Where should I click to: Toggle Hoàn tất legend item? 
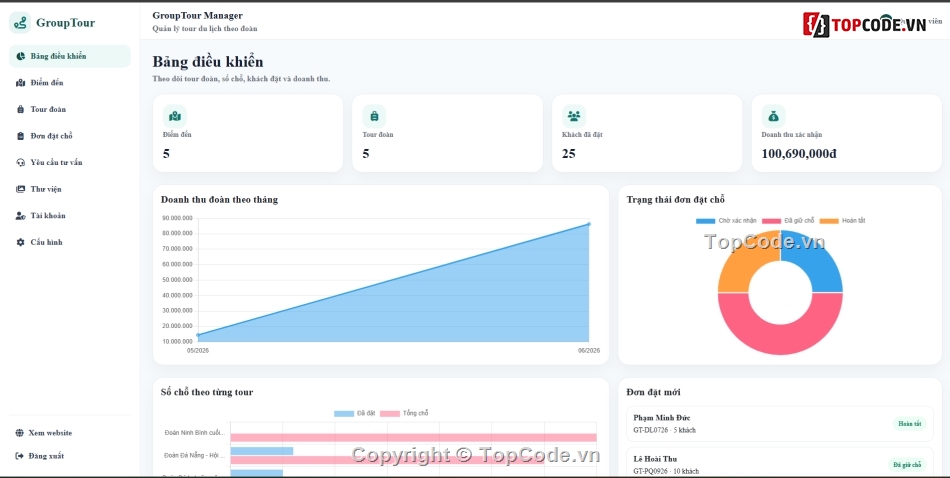tap(843, 221)
